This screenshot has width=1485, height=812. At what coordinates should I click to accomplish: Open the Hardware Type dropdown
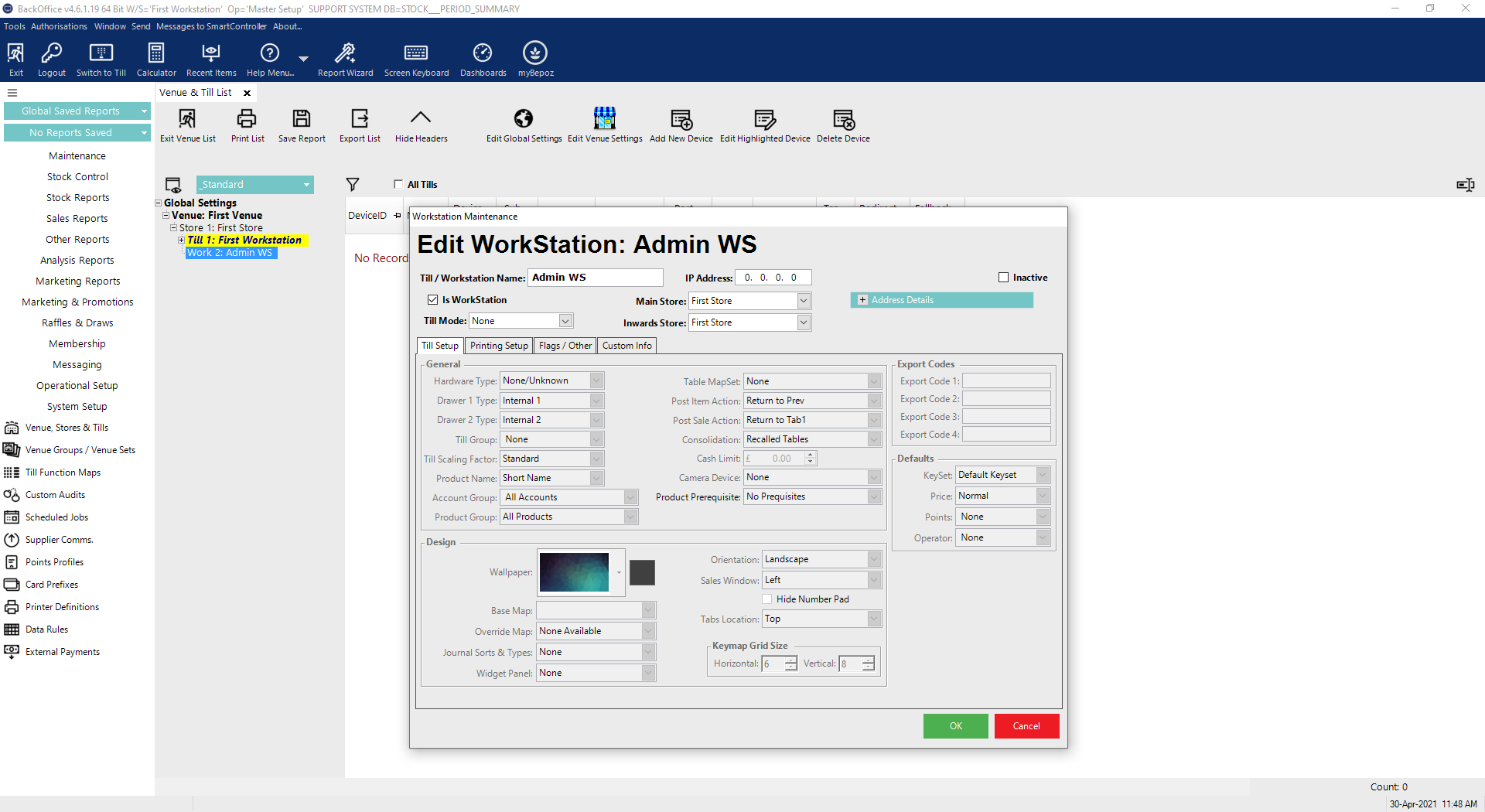[x=596, y=380]
